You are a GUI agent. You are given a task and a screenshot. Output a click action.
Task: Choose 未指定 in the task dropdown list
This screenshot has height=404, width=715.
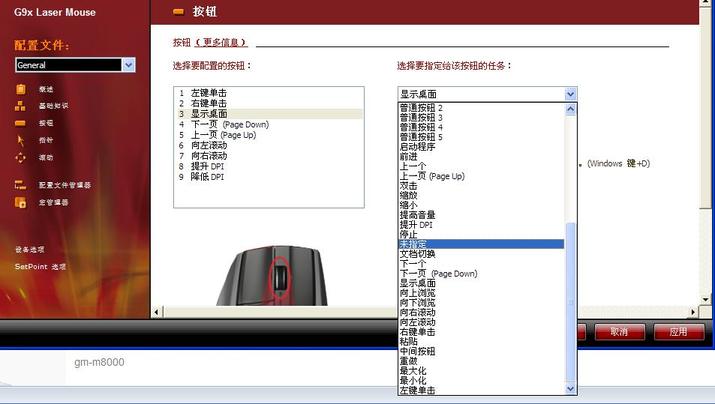click(x=418, y=244)
